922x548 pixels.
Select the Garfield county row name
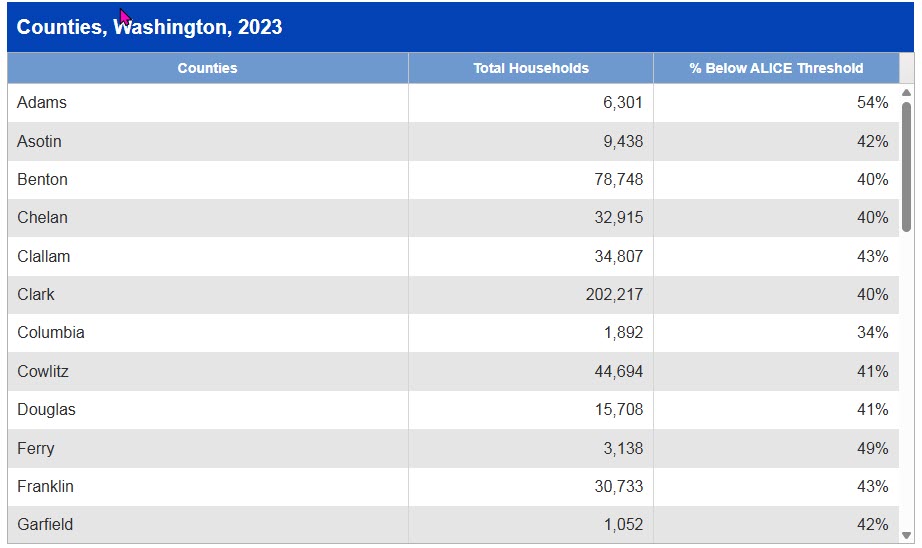45,525
